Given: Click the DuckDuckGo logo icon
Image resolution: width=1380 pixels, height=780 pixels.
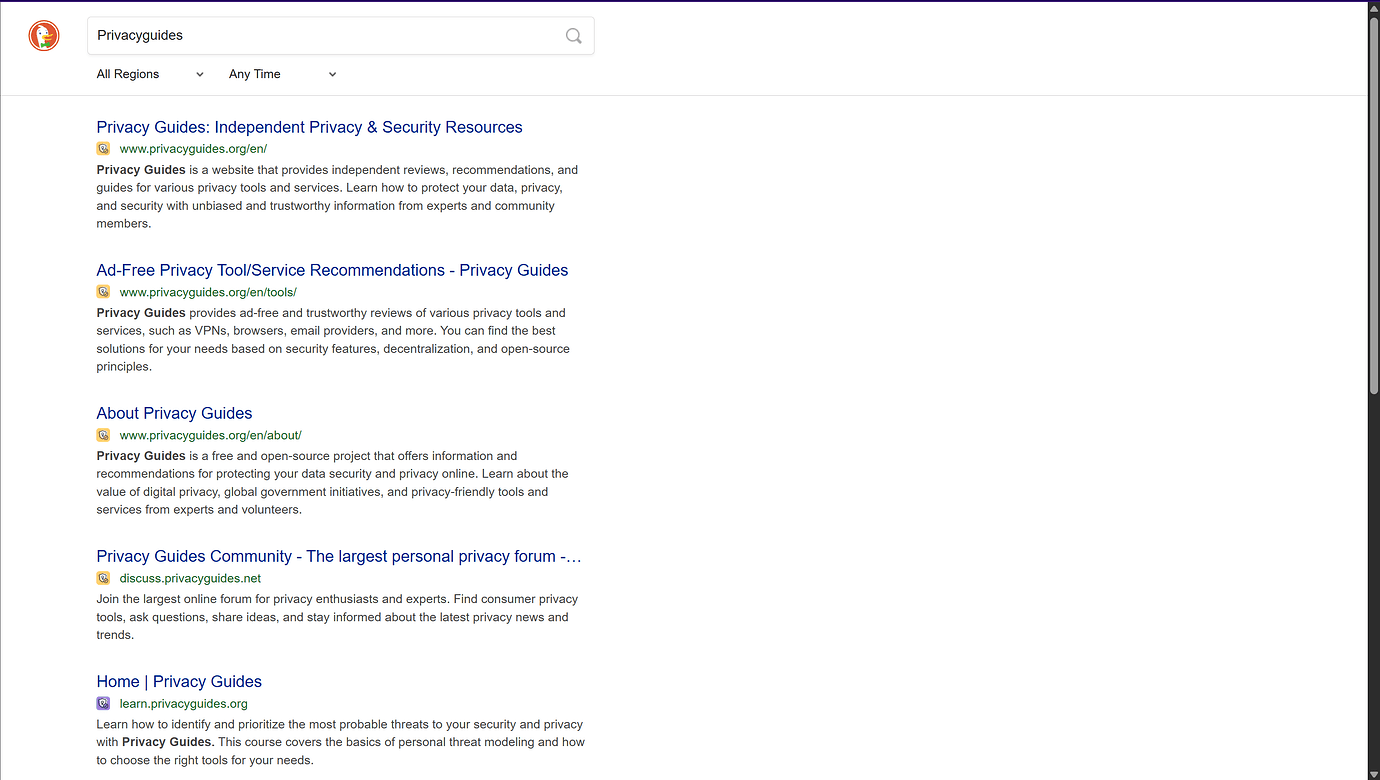Looking at the screenshot, I should point(44,35).
